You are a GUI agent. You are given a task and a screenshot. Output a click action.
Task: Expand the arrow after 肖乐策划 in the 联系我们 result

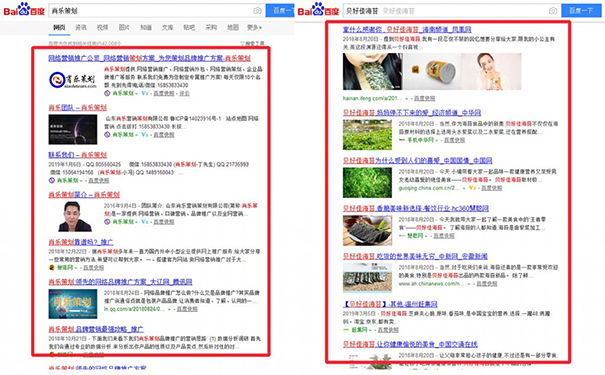coord(81,181)
